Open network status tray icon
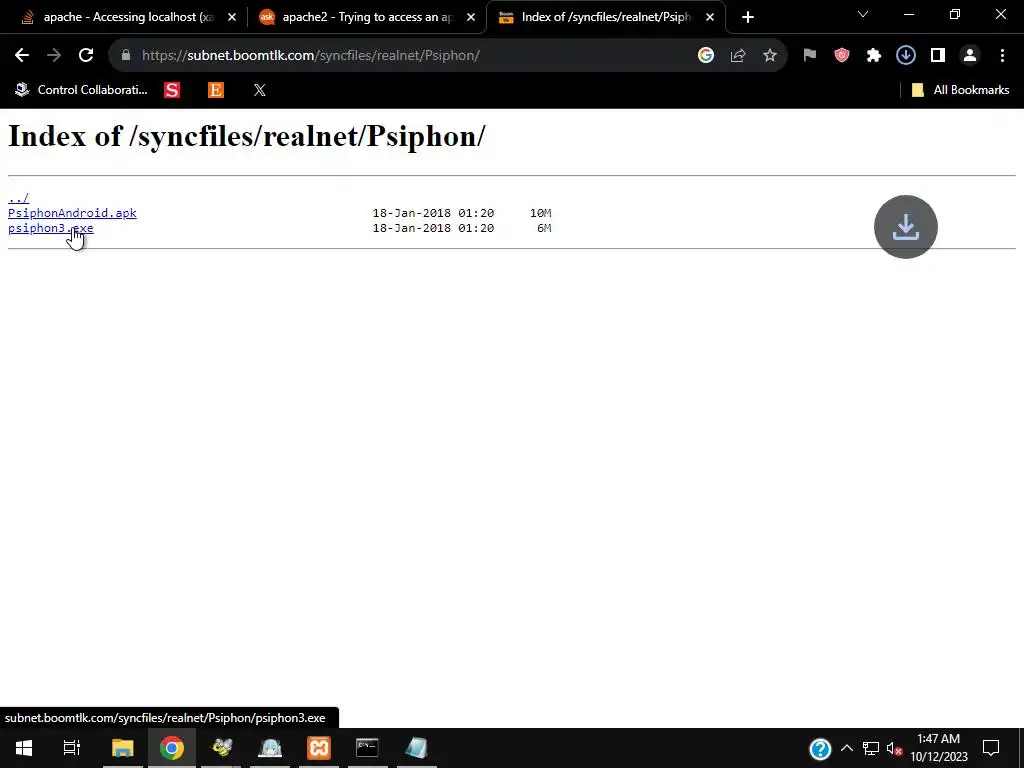The height and width of the screenshot is (768, 1024). 871,748
